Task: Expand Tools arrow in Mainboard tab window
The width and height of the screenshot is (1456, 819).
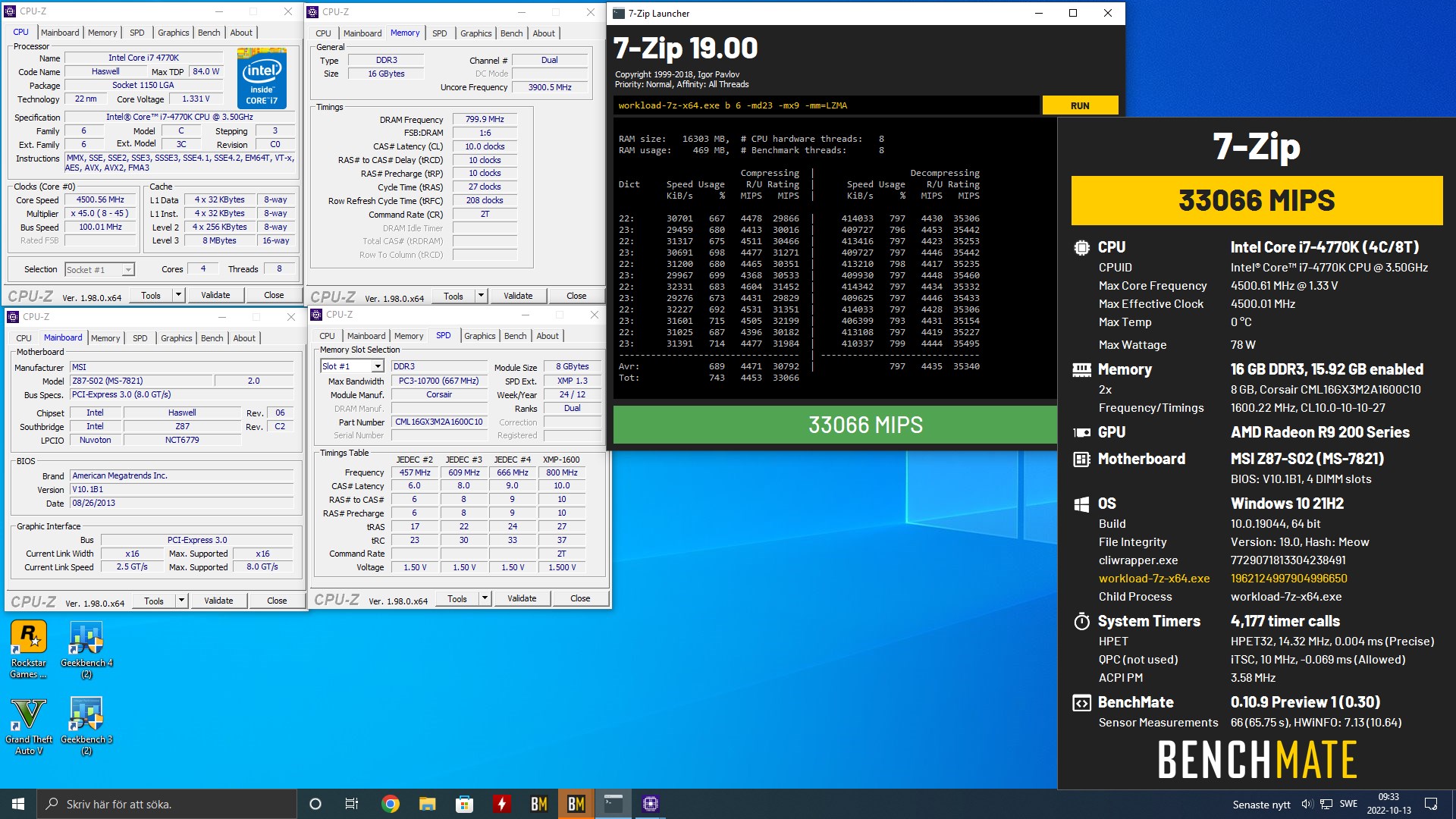Action: click(181, 601)
